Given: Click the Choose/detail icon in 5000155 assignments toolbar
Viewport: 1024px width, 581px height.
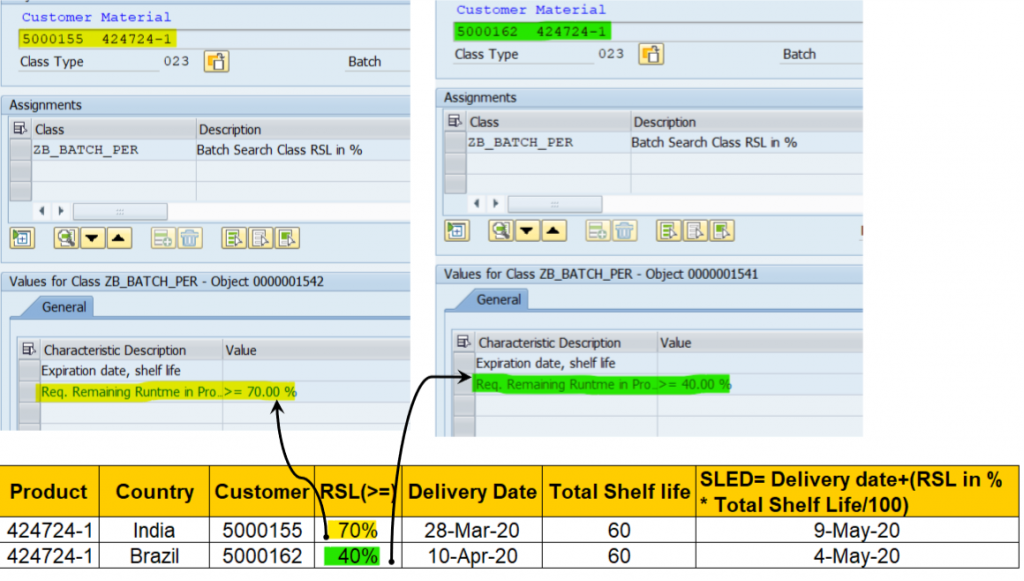Looking at the screenshot, I should [22, 238].
